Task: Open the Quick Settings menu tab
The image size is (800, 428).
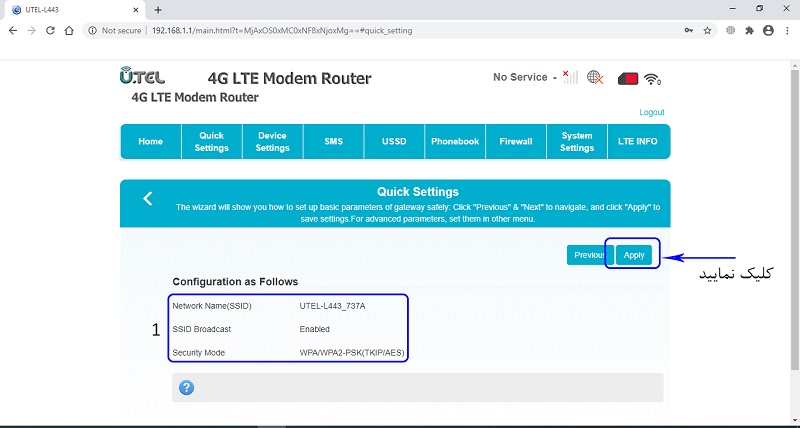Action: (x=212, y=141)
